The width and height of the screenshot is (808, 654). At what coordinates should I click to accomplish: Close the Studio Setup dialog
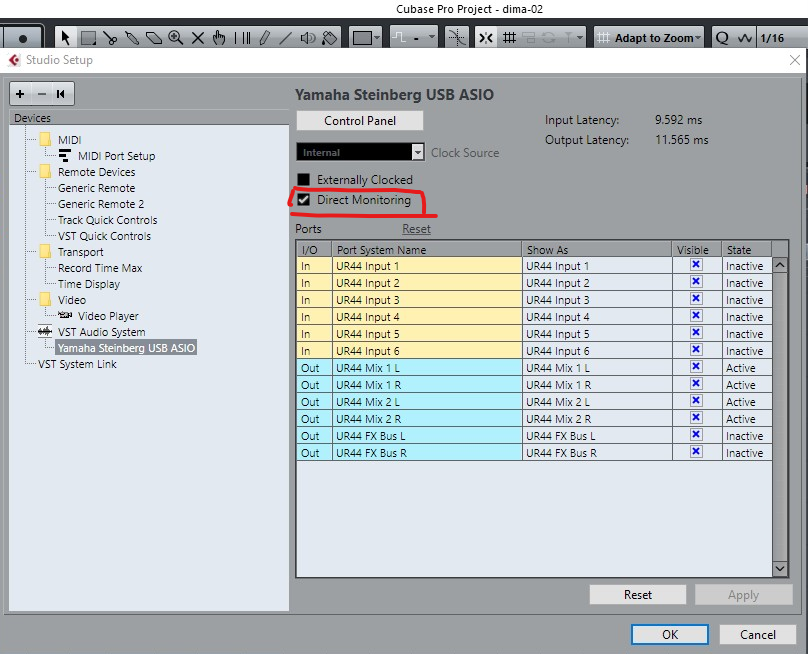[x=795, y=60]
